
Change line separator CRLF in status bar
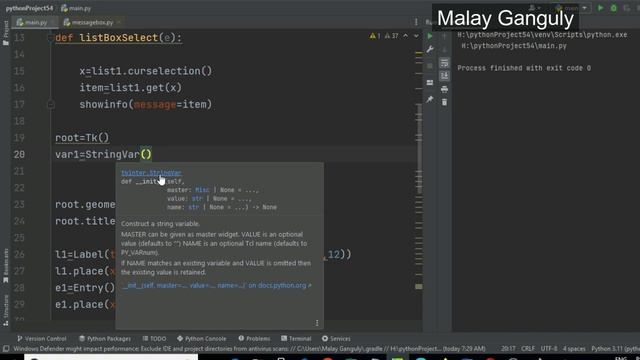[528, 349]
